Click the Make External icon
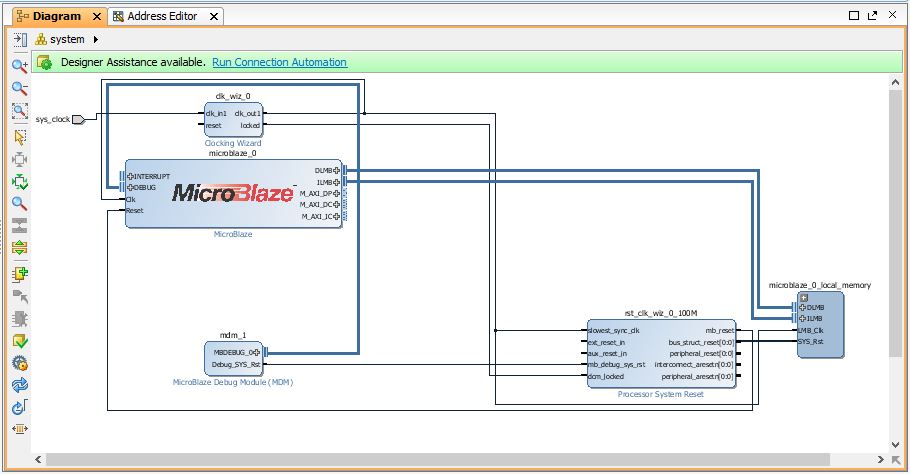Viewport: 910px width, 474px height. tap(20, 296)
